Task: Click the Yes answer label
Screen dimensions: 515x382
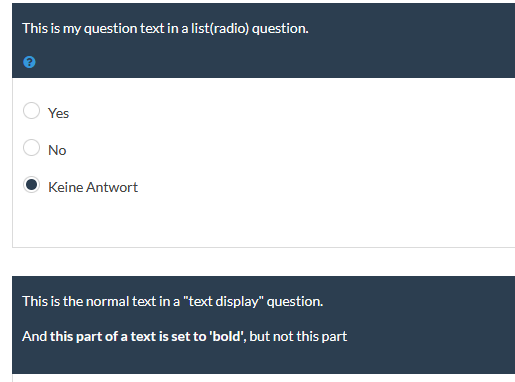Action: click(58, 113)
